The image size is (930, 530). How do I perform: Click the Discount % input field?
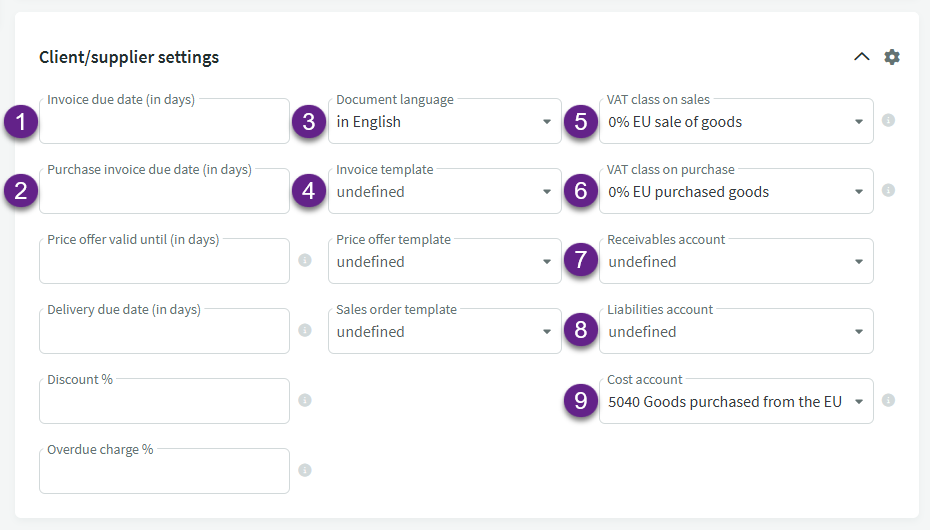pyautogui.click(x=164, y=404)
